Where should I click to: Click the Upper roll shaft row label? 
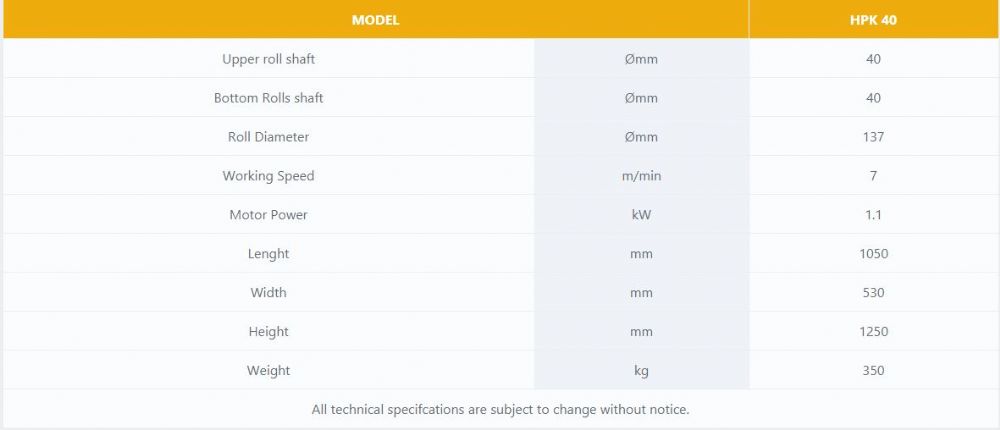(268, 59)
